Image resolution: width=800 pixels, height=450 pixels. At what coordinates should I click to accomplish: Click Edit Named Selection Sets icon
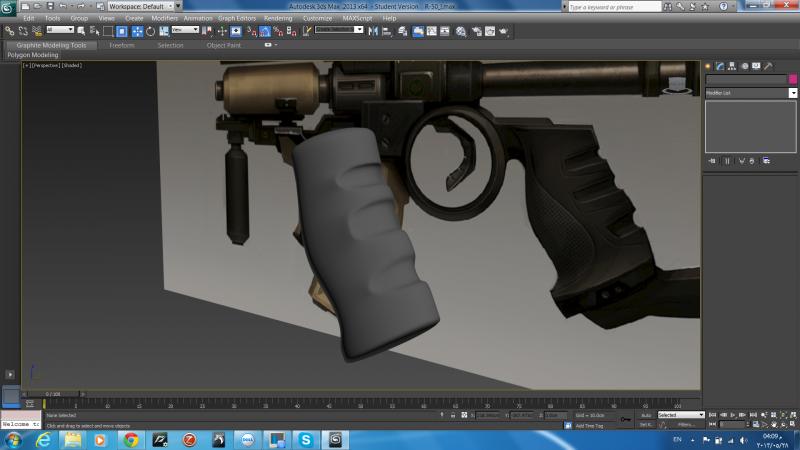tap(307, 31)
